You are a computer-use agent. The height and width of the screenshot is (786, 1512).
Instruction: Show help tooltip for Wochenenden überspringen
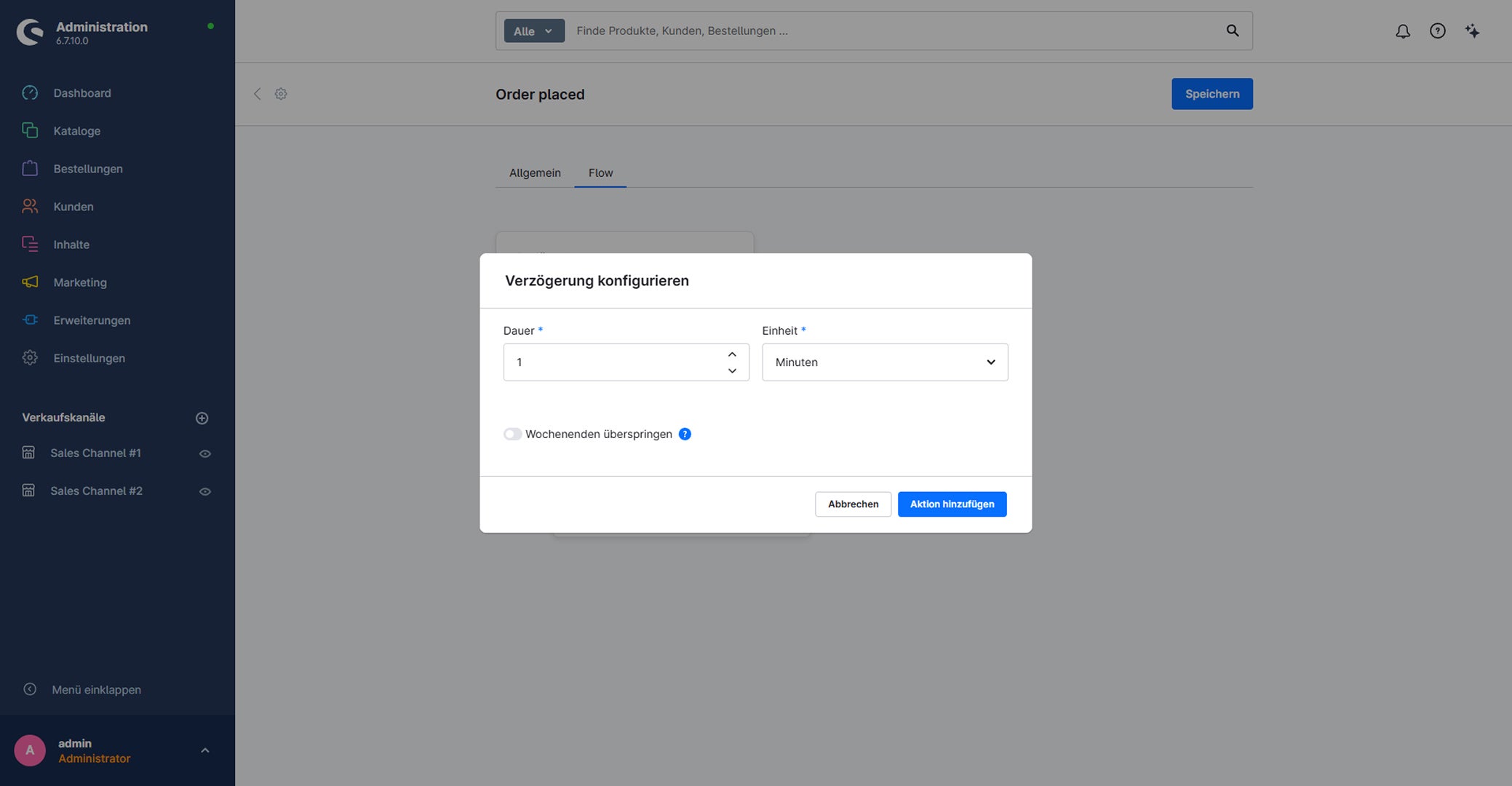click(685, 434)
